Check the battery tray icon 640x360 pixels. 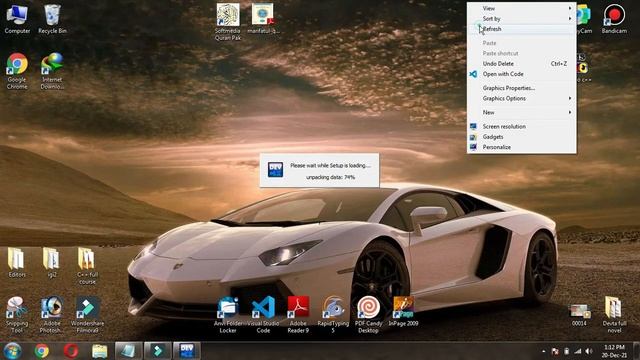566,351
